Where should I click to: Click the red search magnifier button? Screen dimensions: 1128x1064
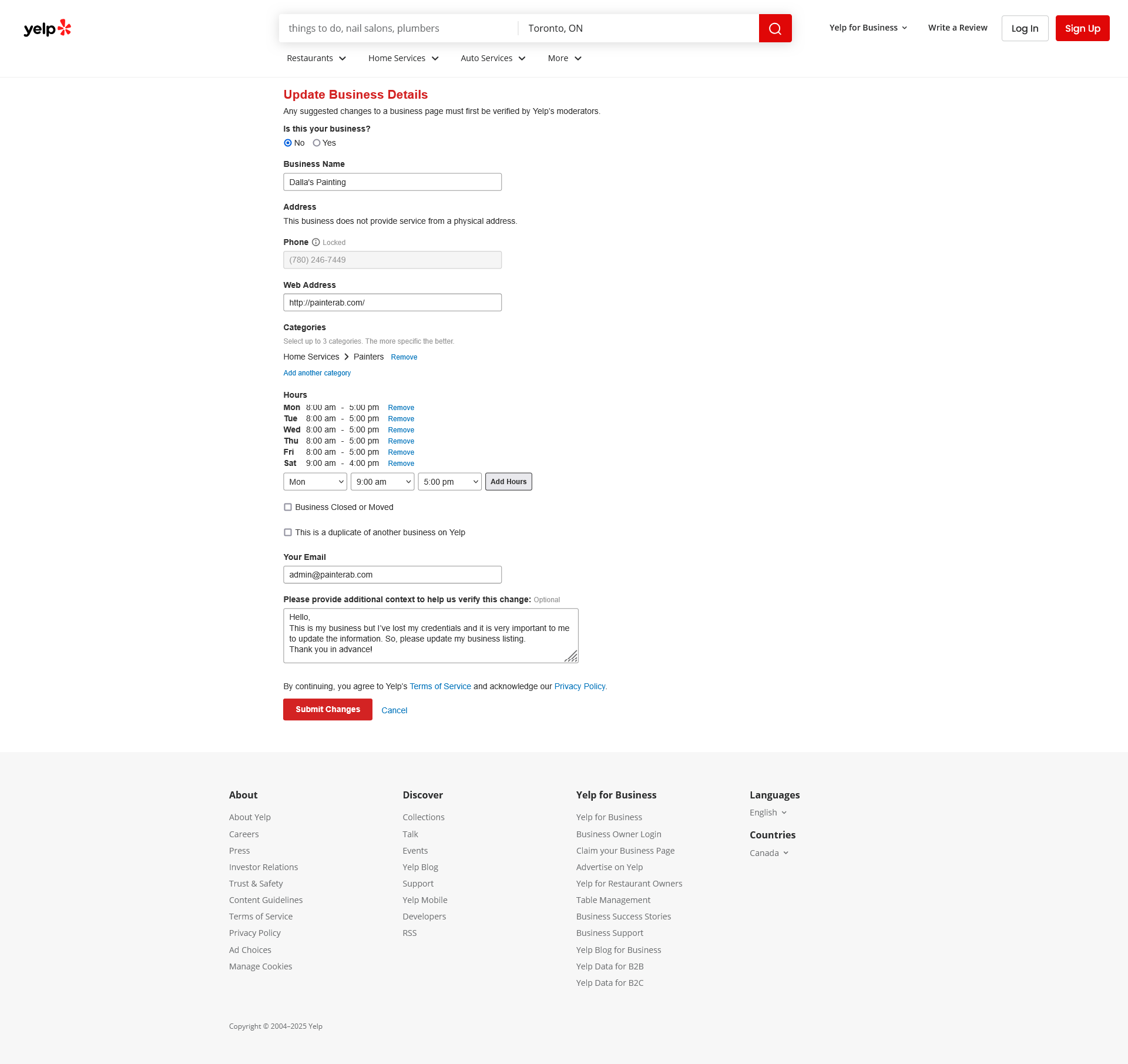775,28
